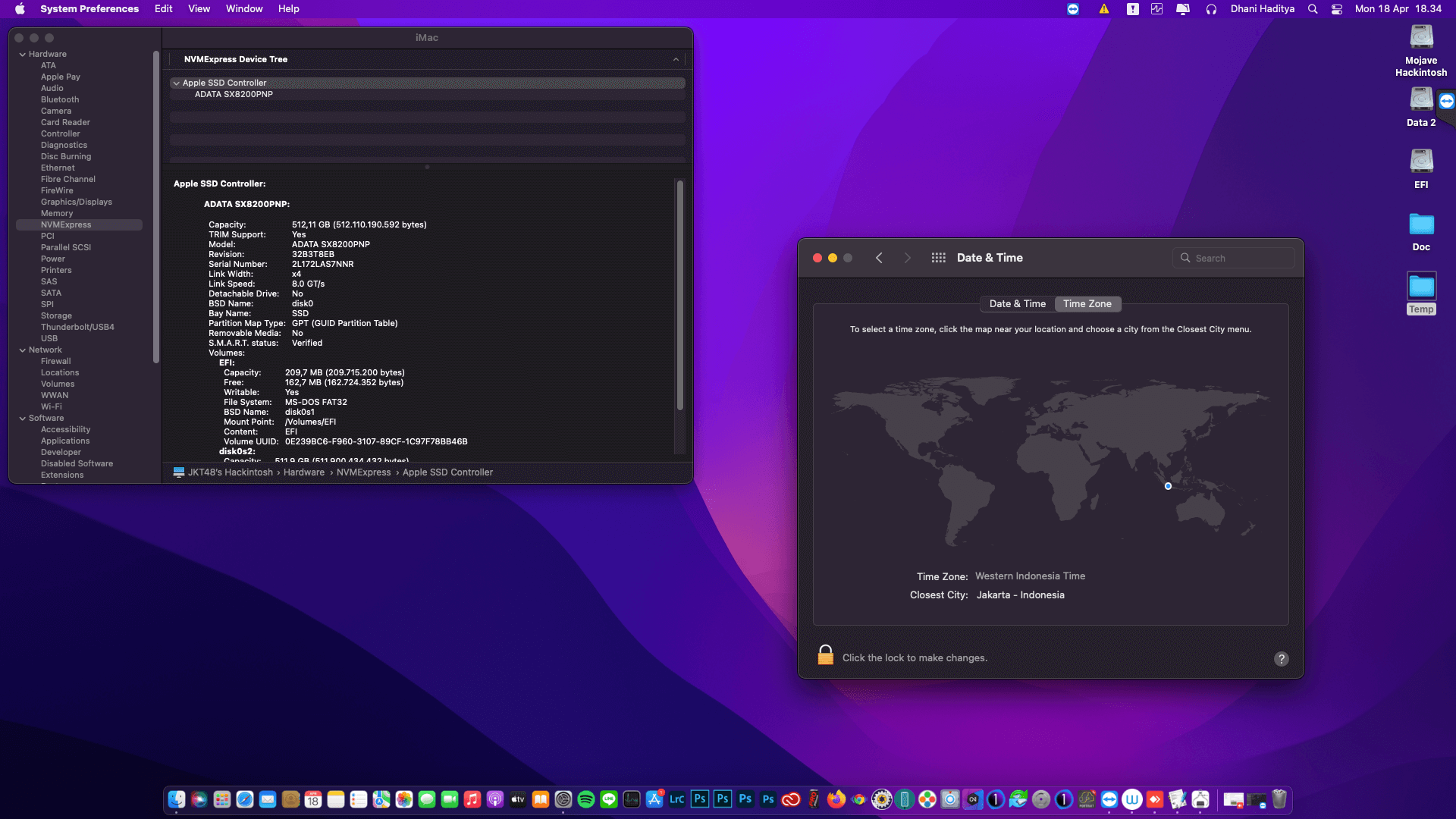Select ADATA SX8200PNP device in the tree
This screenshot has height=819, width=1456.
(234, 95)
